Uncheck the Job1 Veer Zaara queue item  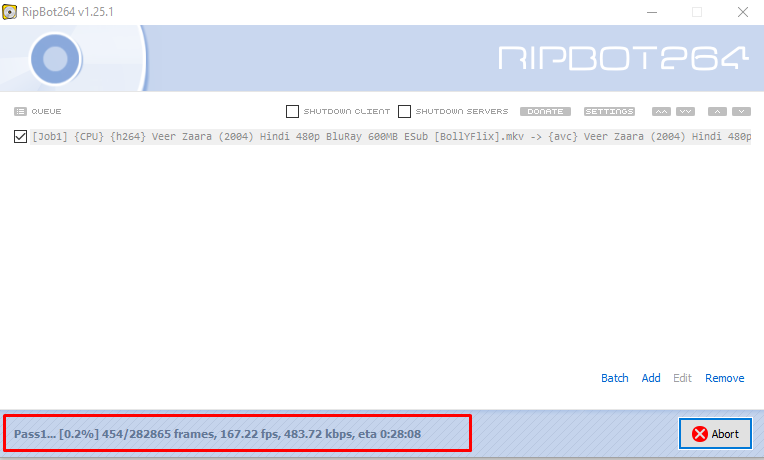20,136
